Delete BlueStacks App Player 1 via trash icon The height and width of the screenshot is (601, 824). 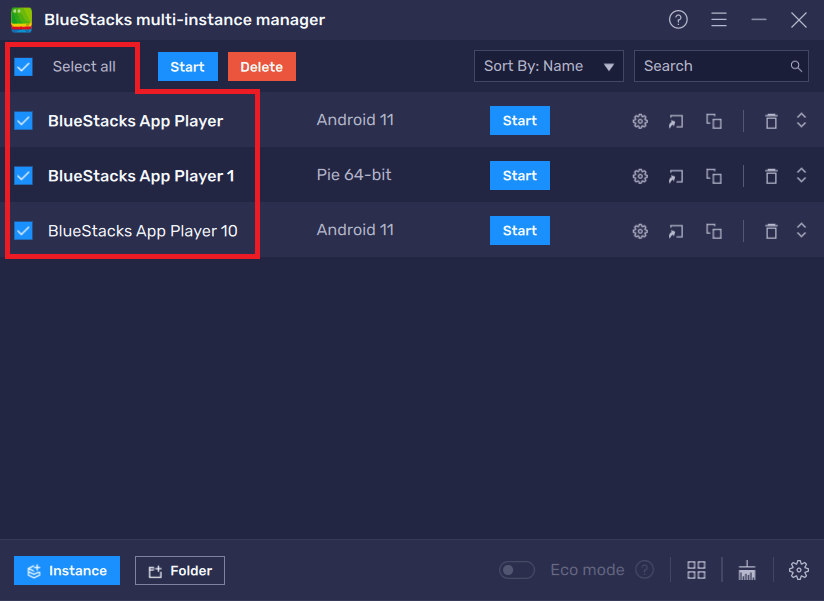tap(770, 175)
